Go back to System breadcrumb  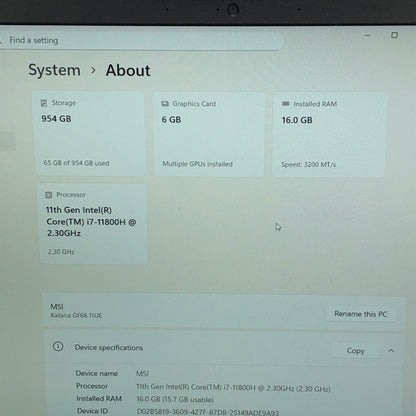(54, 70)
